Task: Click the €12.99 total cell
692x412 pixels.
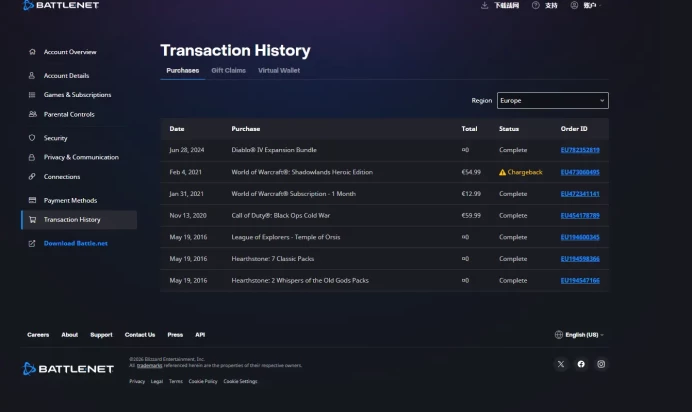Action: click(x=471, y=194)
